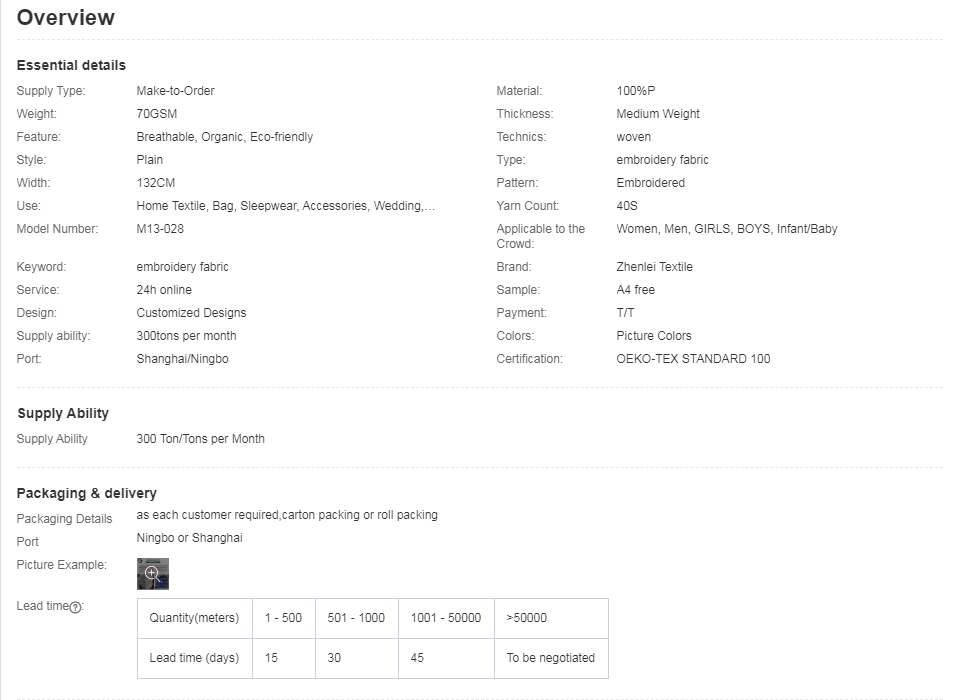Click the OEKO-TEX STANDARD 100 certification value
The image size is (958, 700).
point(693,359)
